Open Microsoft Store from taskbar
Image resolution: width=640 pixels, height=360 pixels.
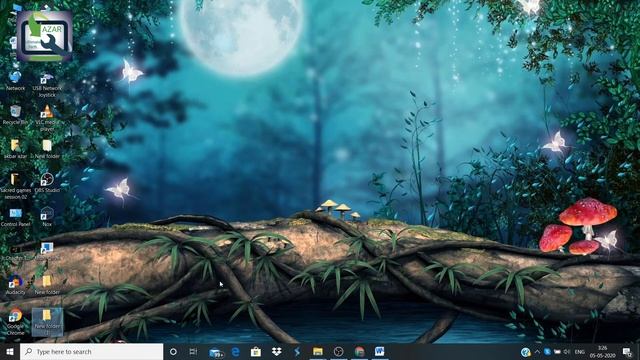click(x=256, y=351)
